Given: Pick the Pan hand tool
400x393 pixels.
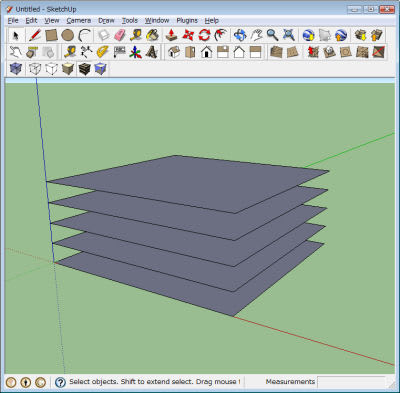Looking at the screenshot, I should coord(256,35).
